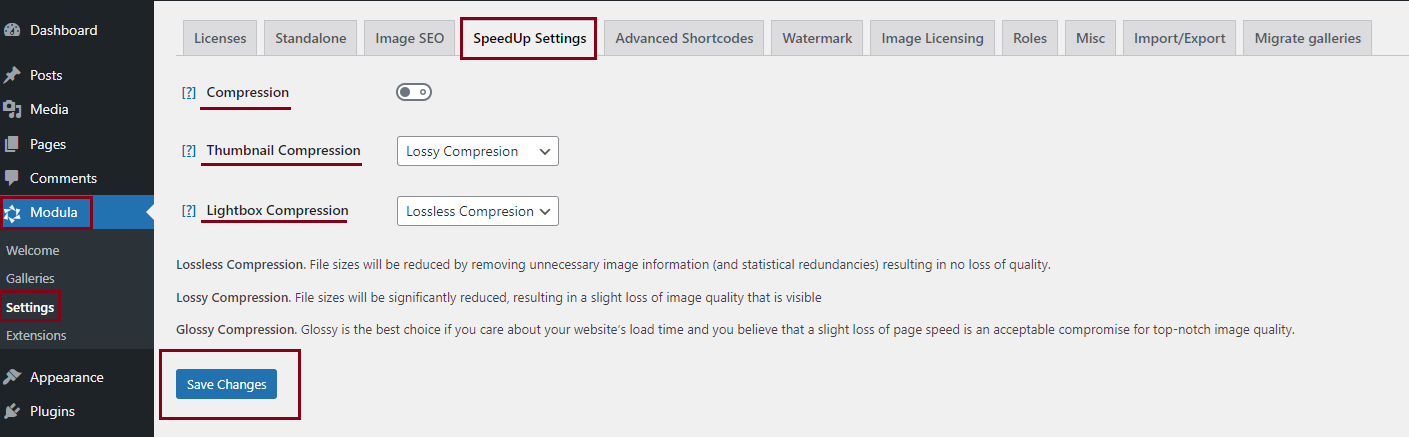Image resolution: width=1409 pixels, height=437 pixels.
Task: Open the Advanced Shortcodes tab
Action: coord(684,38)
